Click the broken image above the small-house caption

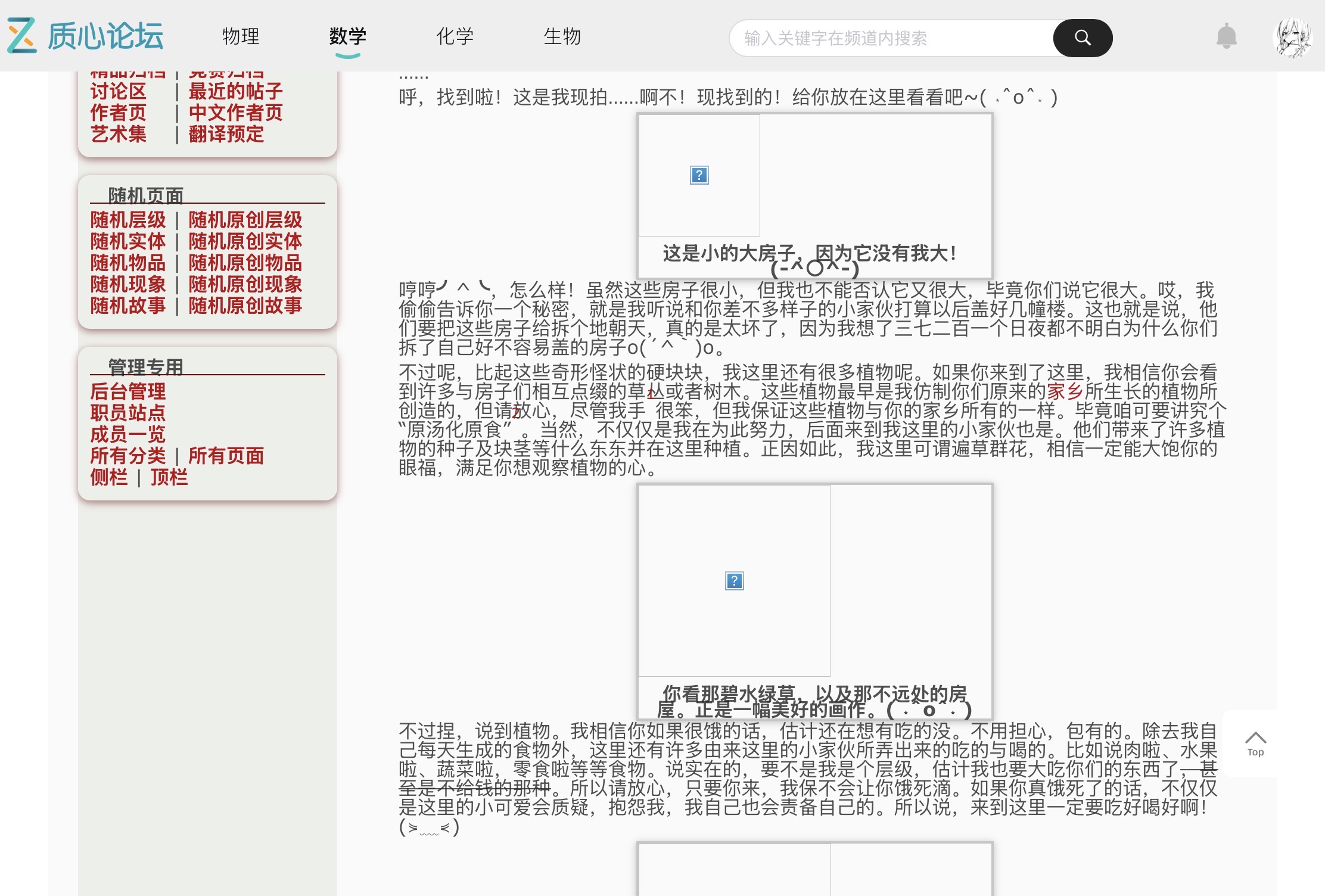coord(699,175)
